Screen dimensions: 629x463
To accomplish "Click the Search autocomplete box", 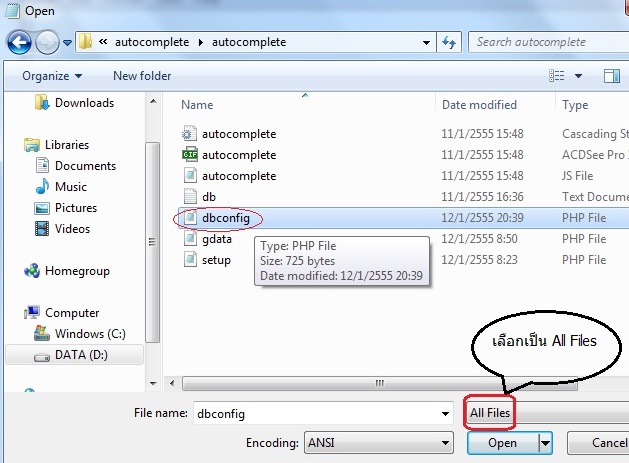I will pos(545,42).
